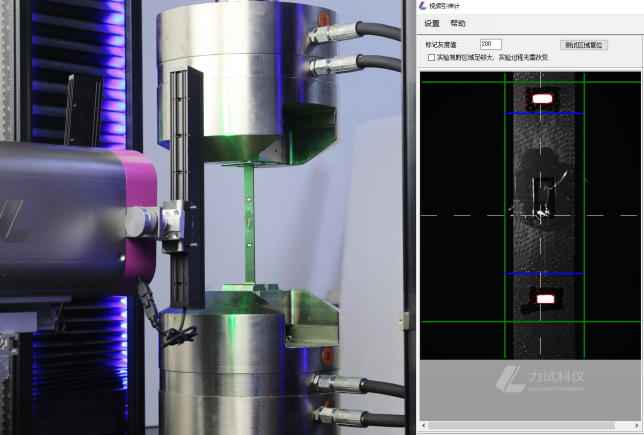Image resolution: width=644 pixels, height=435 pixels.
Task: Open the 帮助 menu
Action: pyautogui.click(x=458, y=23)
